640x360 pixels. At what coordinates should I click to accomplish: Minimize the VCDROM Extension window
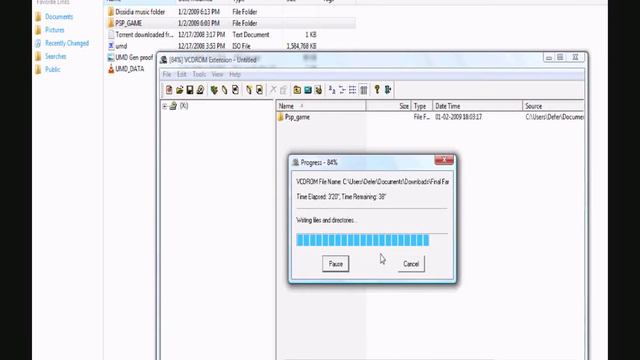point(549,58)
